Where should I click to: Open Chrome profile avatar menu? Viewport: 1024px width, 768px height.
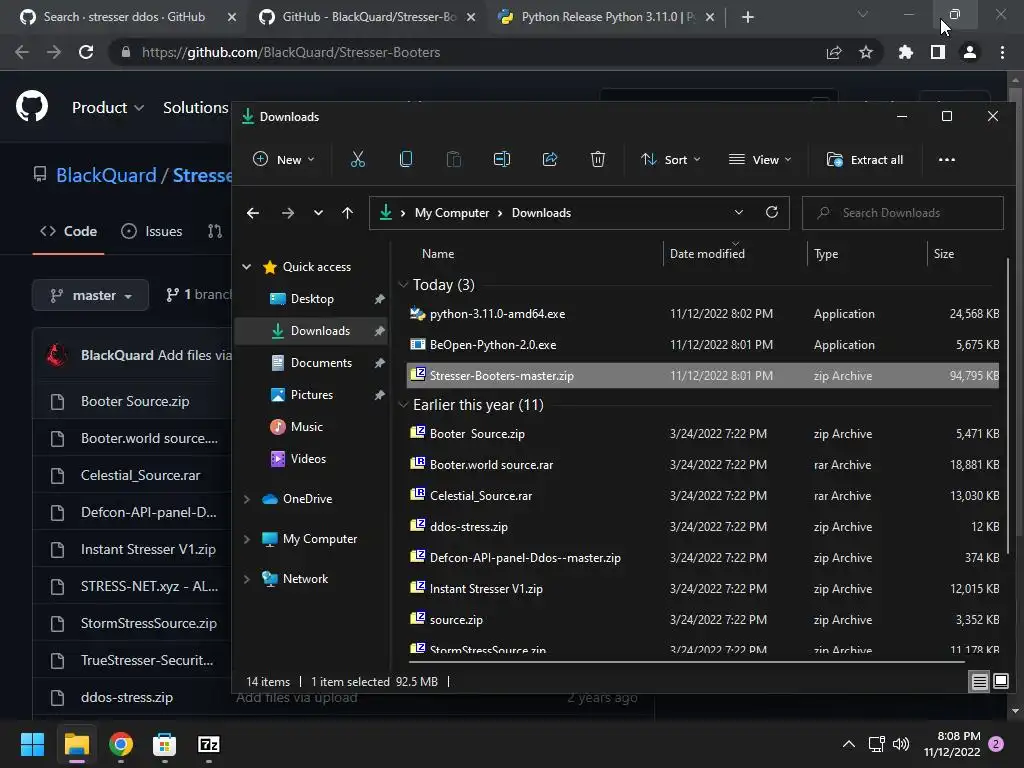coord(970,52)
